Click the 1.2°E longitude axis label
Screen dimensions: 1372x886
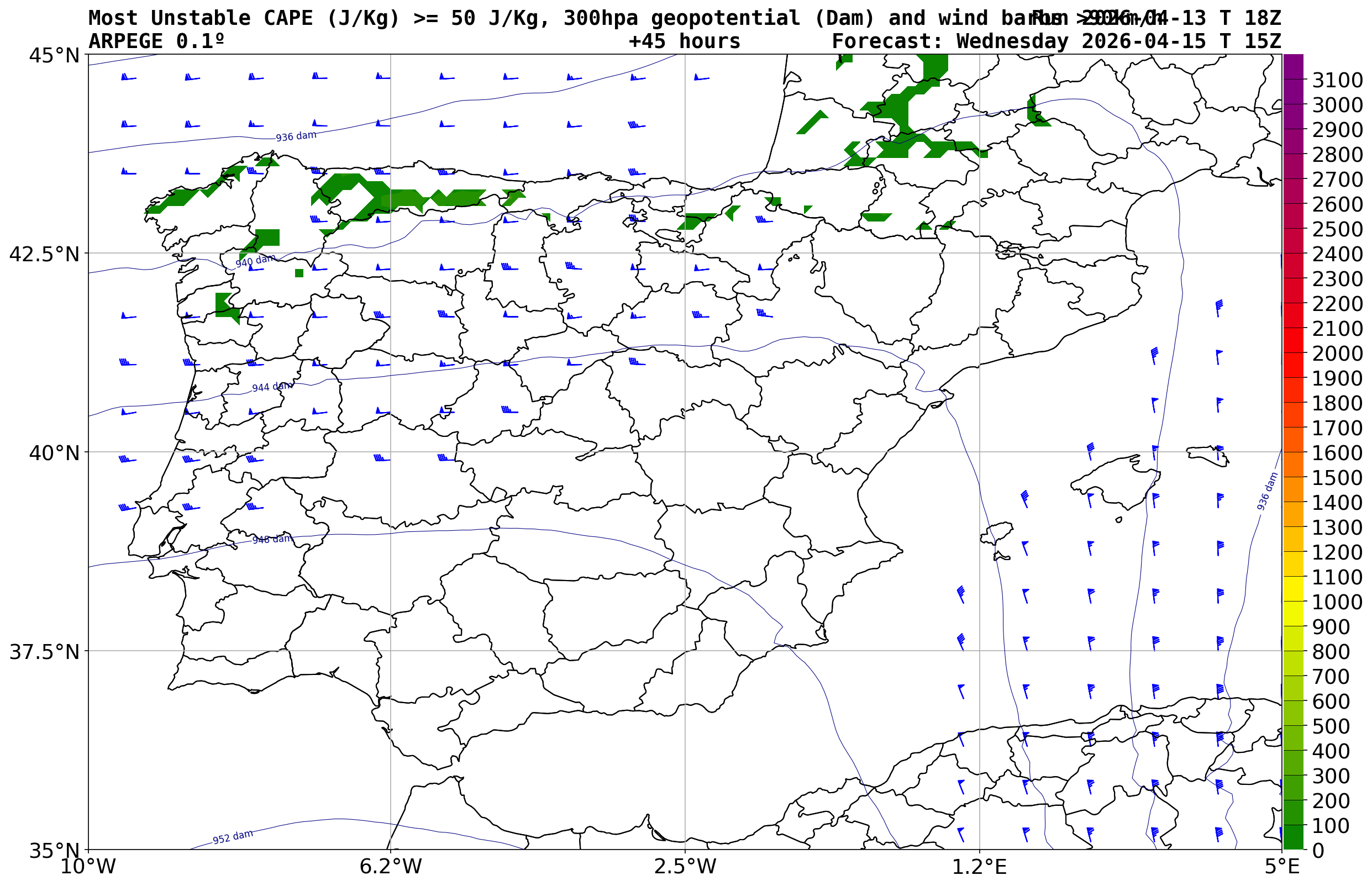[979, 867]
